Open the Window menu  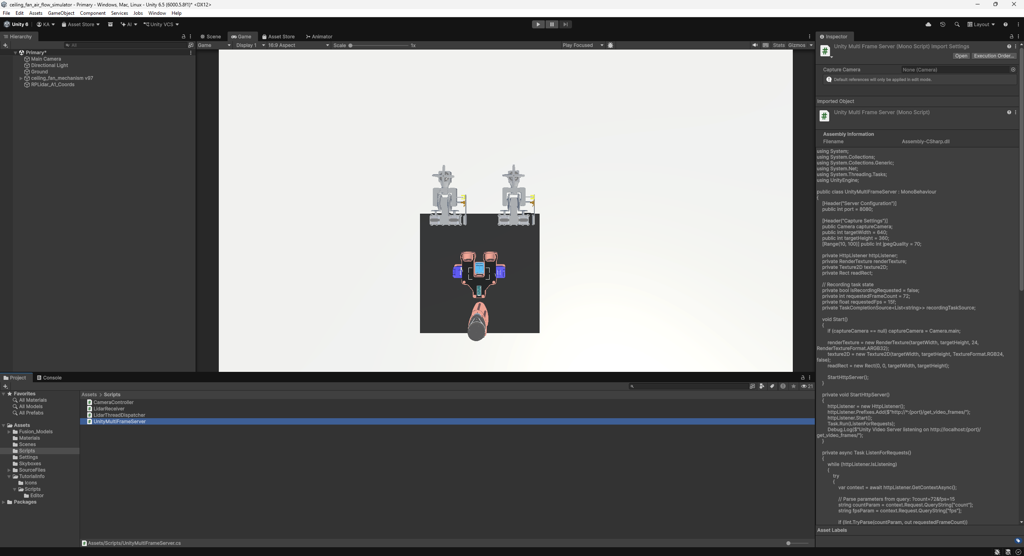point(157,13)
